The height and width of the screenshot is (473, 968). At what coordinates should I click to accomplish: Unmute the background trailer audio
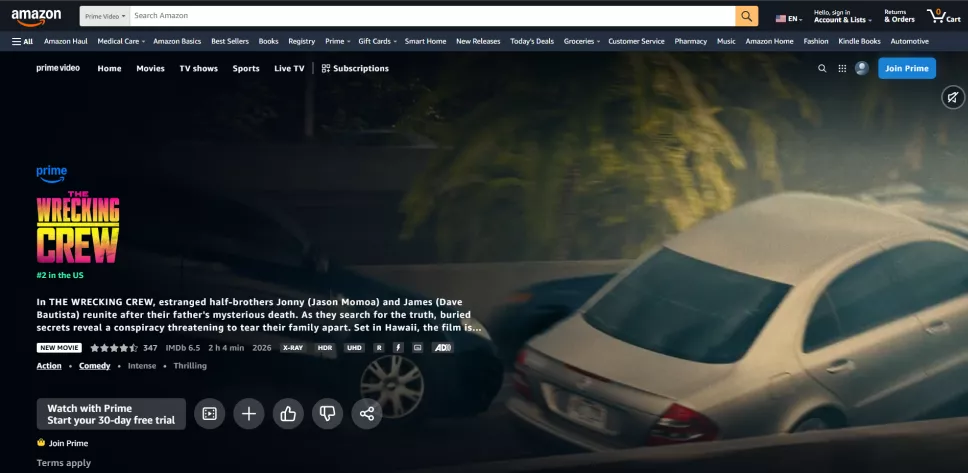952,97
